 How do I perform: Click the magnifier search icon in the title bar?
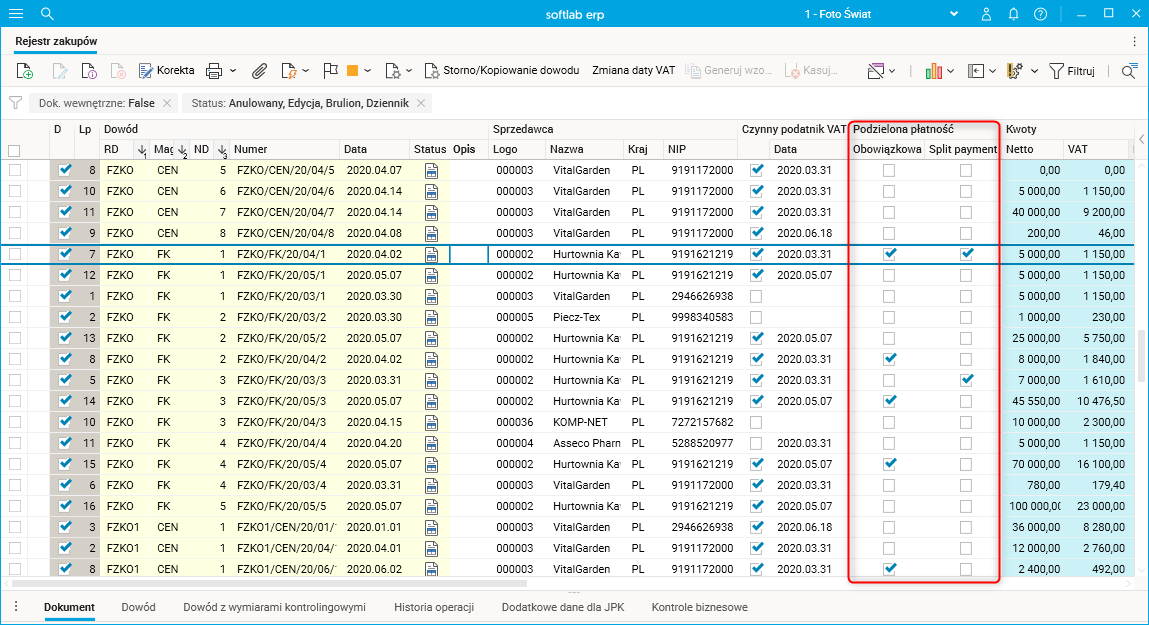[x=47, y=14]
